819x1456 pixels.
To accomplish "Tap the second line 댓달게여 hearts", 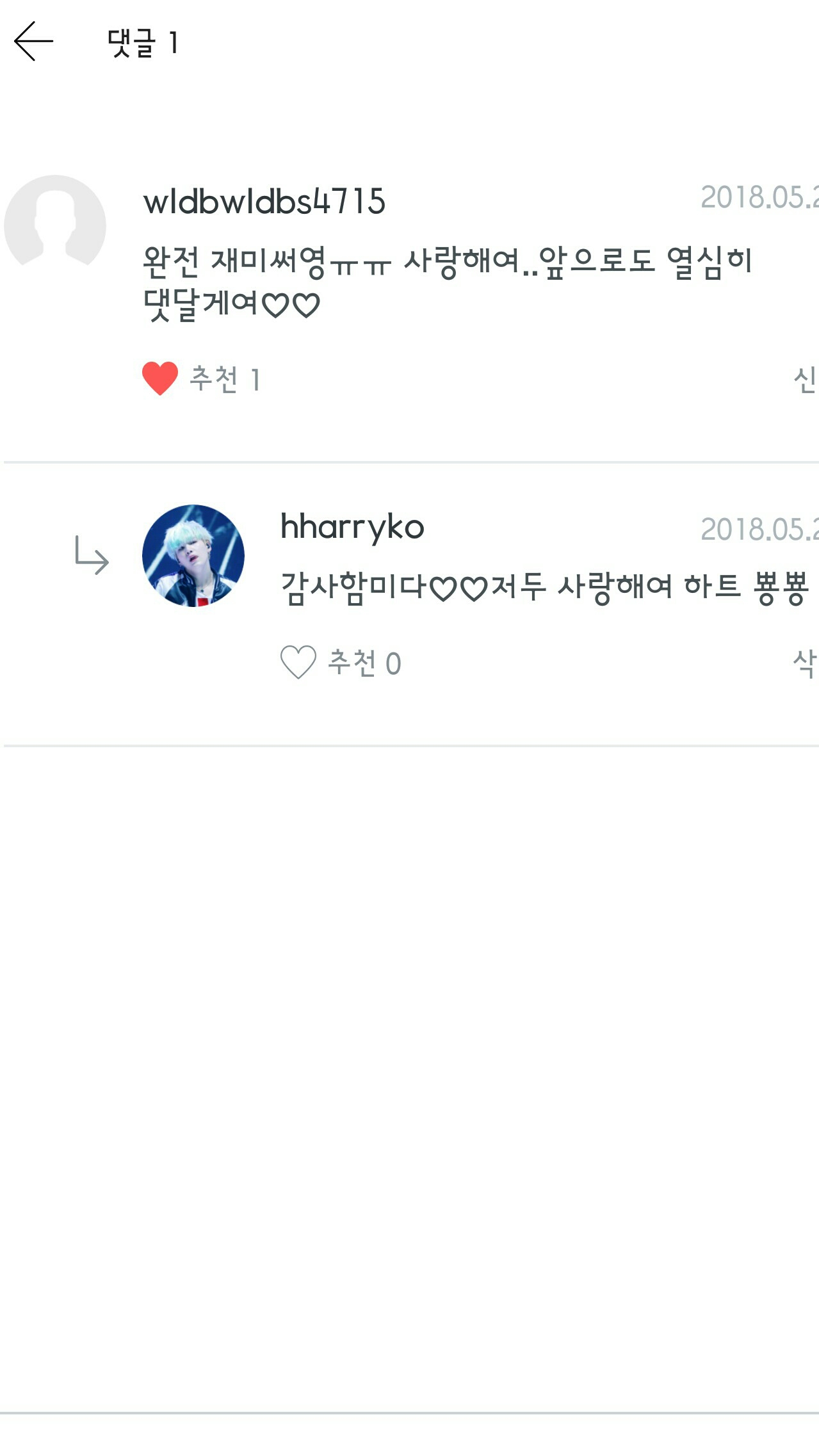I will 231,304.
